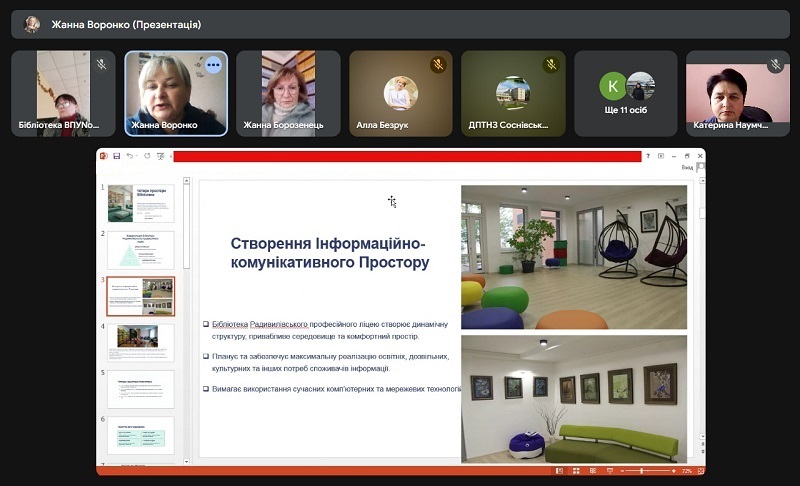
Task: Click the PowerPoint Help question mark icon
Action: (x=648, y=156)
